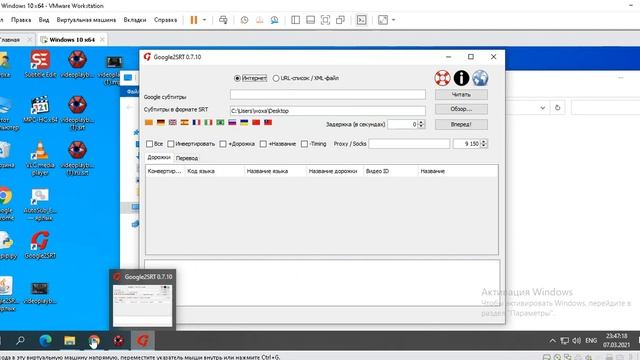Select the solid orange flag language
This screenshot has height=360, width=640.
pyautogui.click(x=149, y=122)
